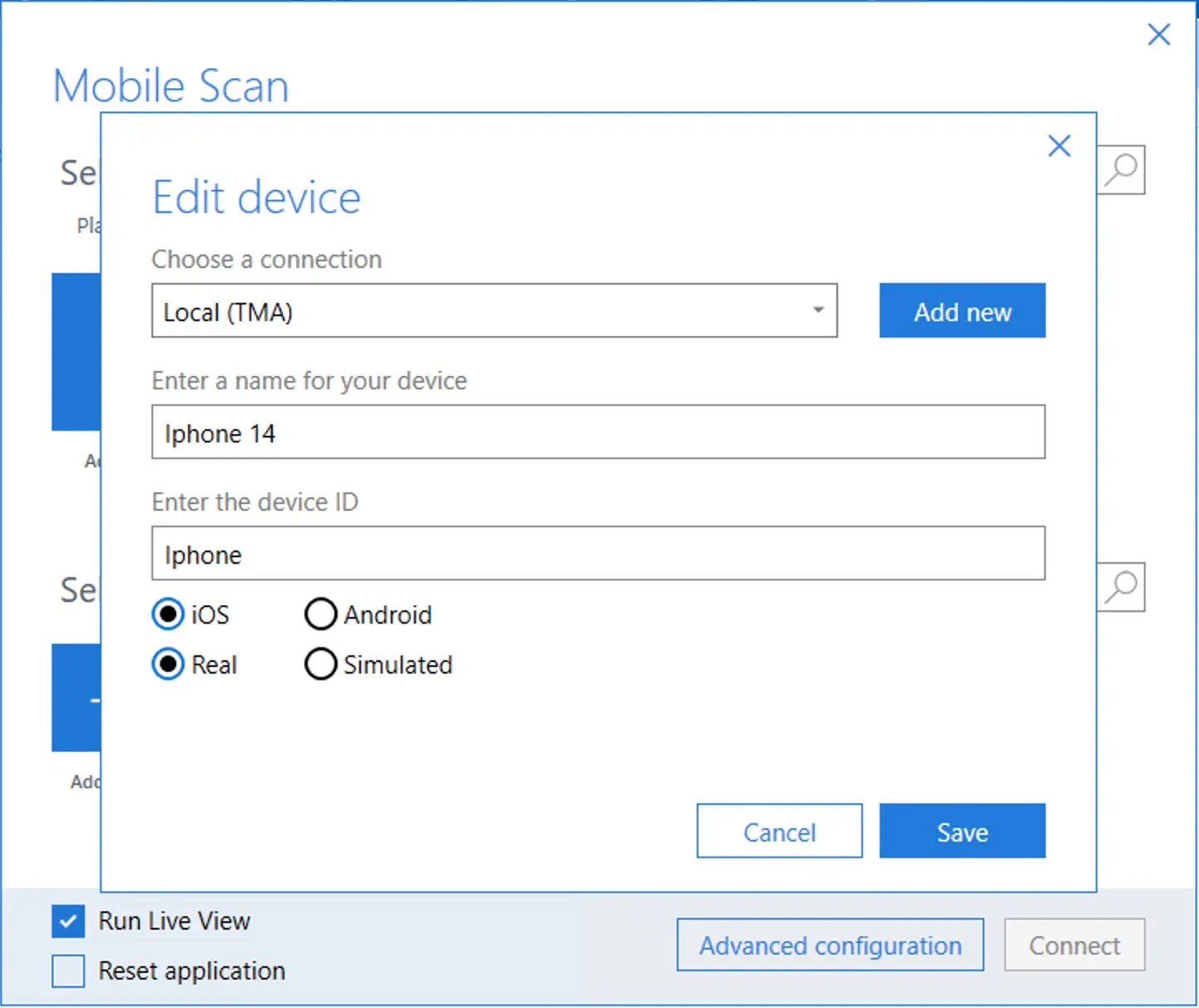Viewport: 1199px width, 1008px height.
Task: Focus the device name field containing Iphone 14
Action: [597, 432]
